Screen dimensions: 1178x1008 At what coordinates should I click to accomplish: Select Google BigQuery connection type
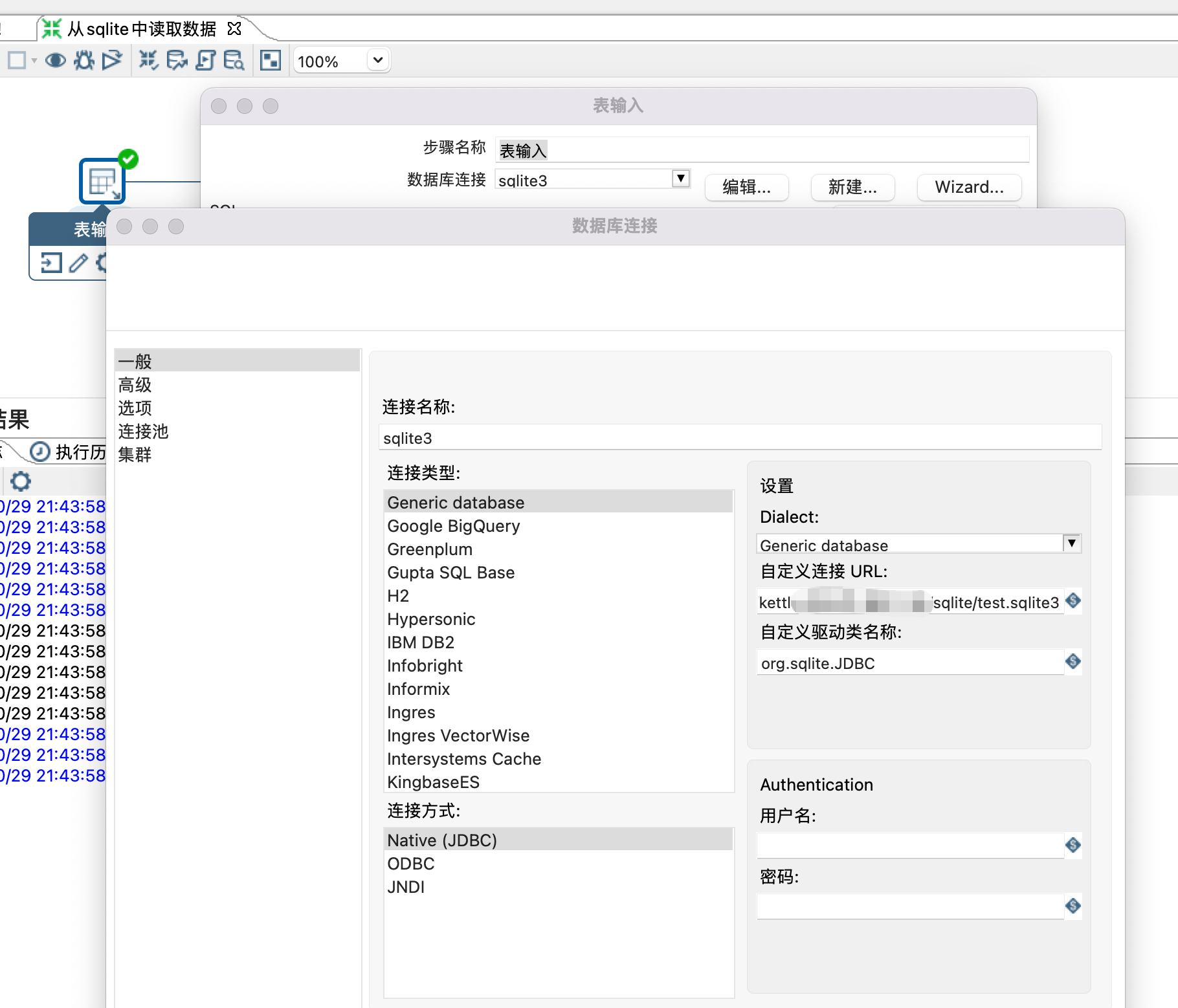coord(559,525)
